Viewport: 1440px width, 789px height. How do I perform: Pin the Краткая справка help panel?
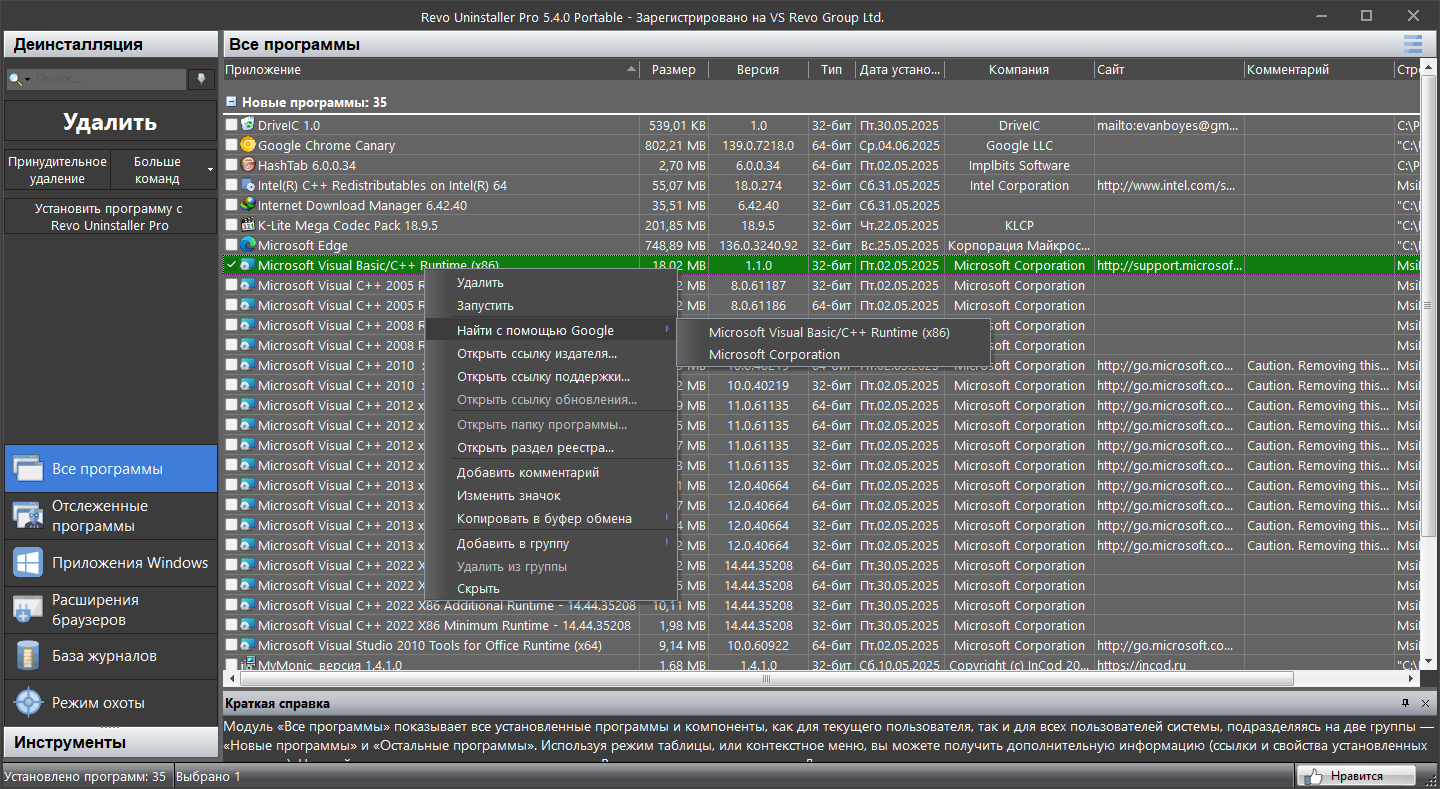tap(1405, 703)
